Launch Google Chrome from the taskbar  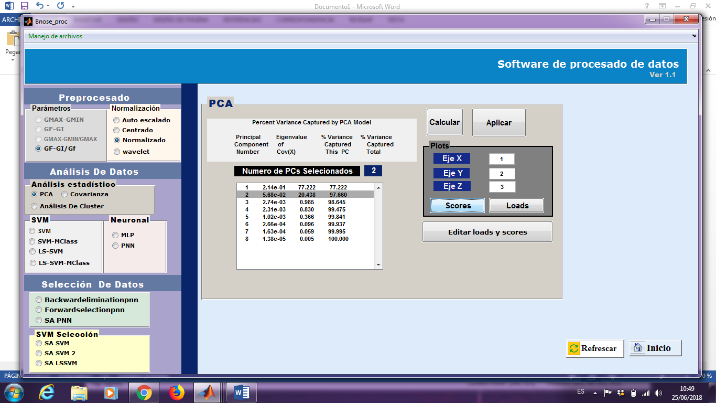143,391
